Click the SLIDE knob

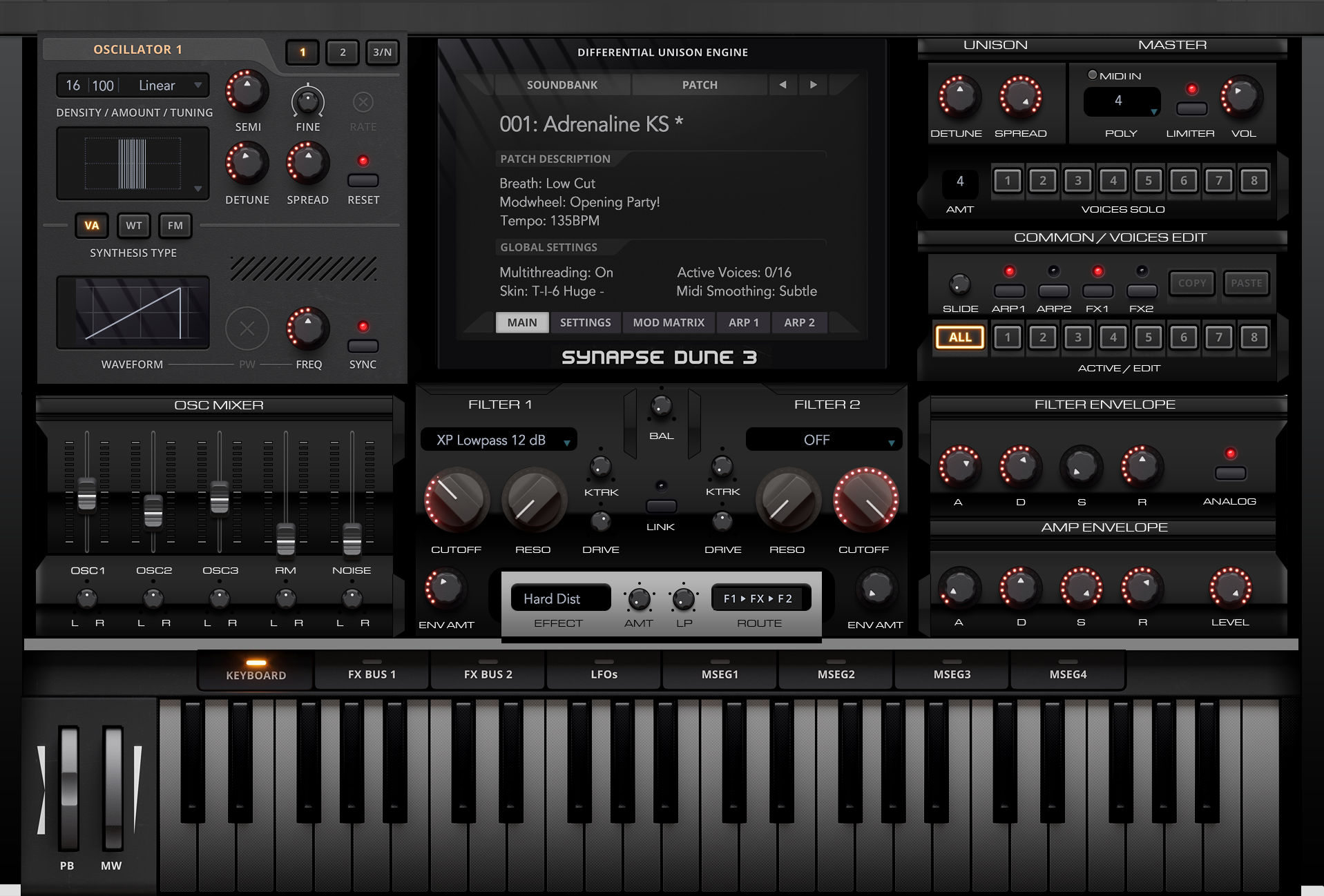pyautogui.click(x=959, y=284)
